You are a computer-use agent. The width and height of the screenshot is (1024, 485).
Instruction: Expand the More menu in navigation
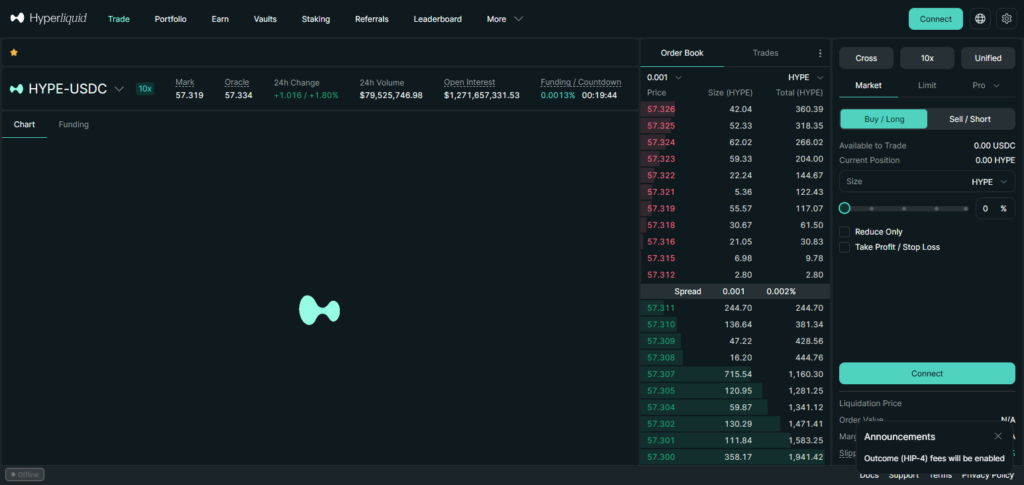pyautogui.click(x=504, y=19)
